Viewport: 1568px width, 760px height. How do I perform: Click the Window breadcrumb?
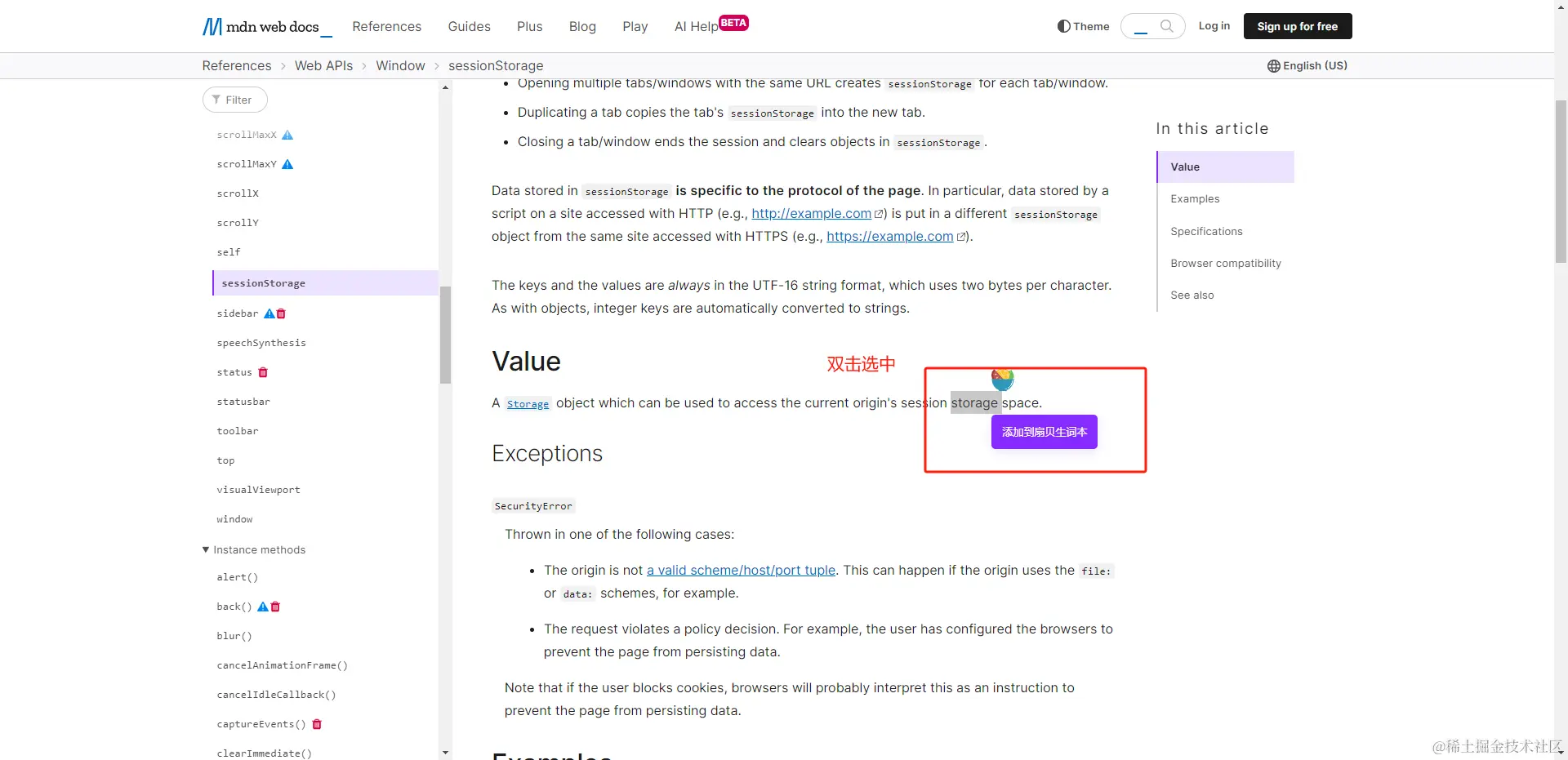coord(400,65)
